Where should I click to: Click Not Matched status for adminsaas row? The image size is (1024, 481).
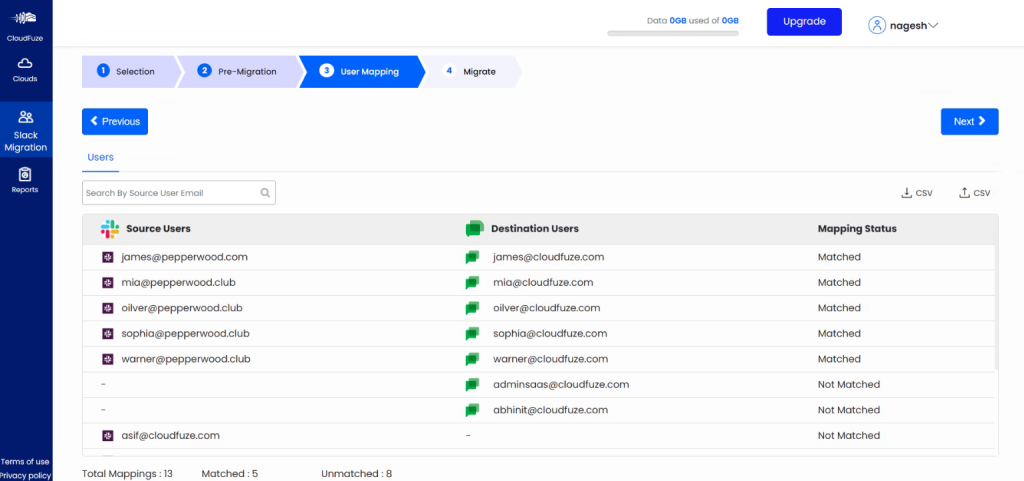(849, 384)
